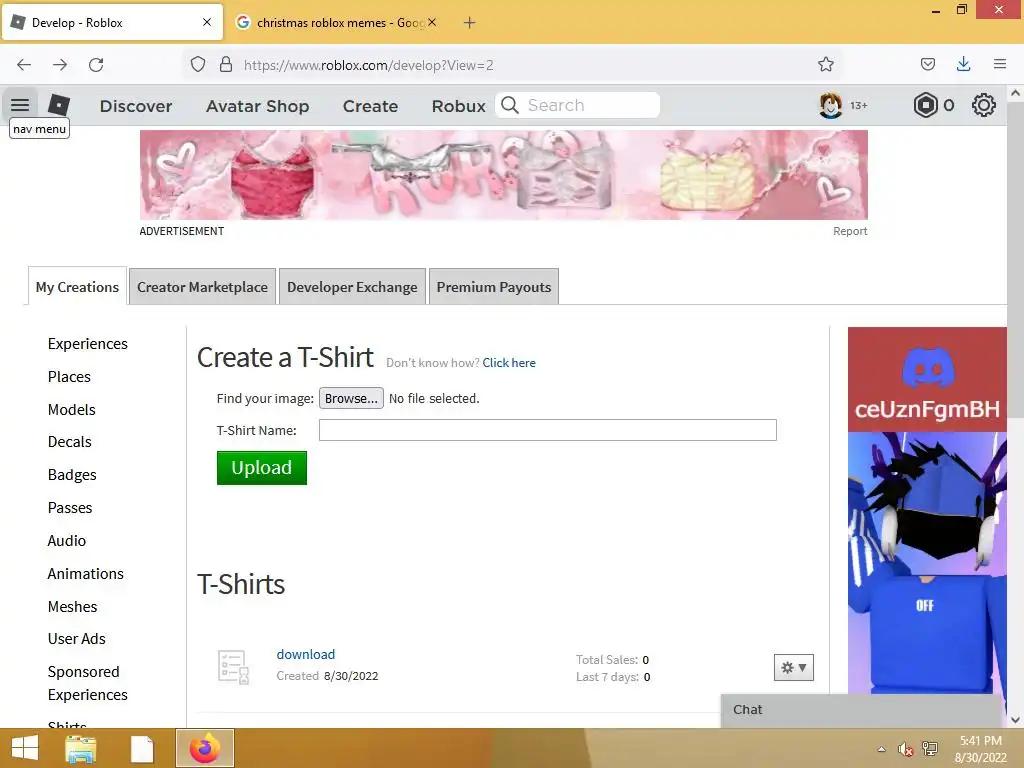Click the Browse... file button
This screenshot has width=1024, height=768.
click(351, 398)
